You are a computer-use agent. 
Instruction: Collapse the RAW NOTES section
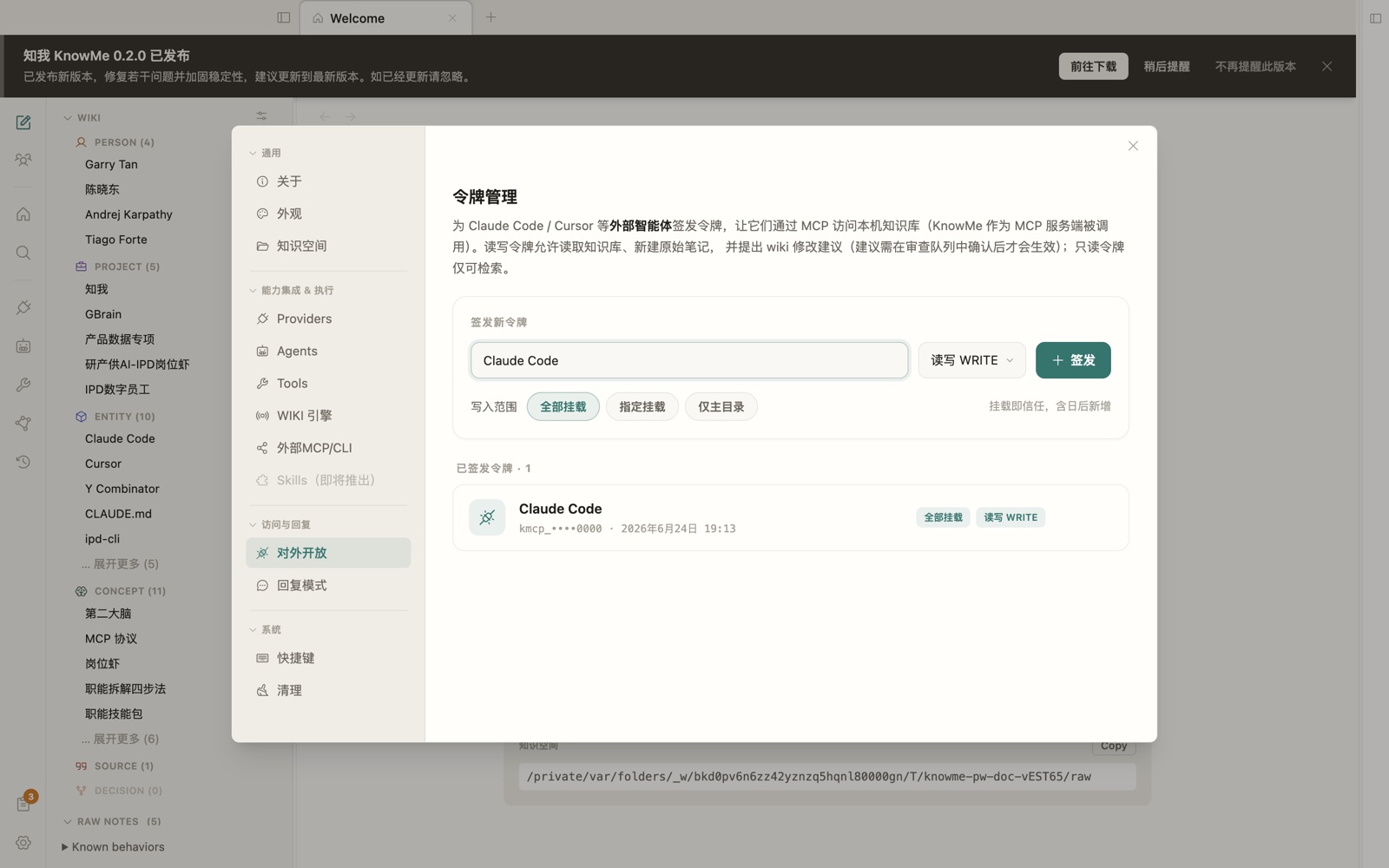tap(68, 821)
